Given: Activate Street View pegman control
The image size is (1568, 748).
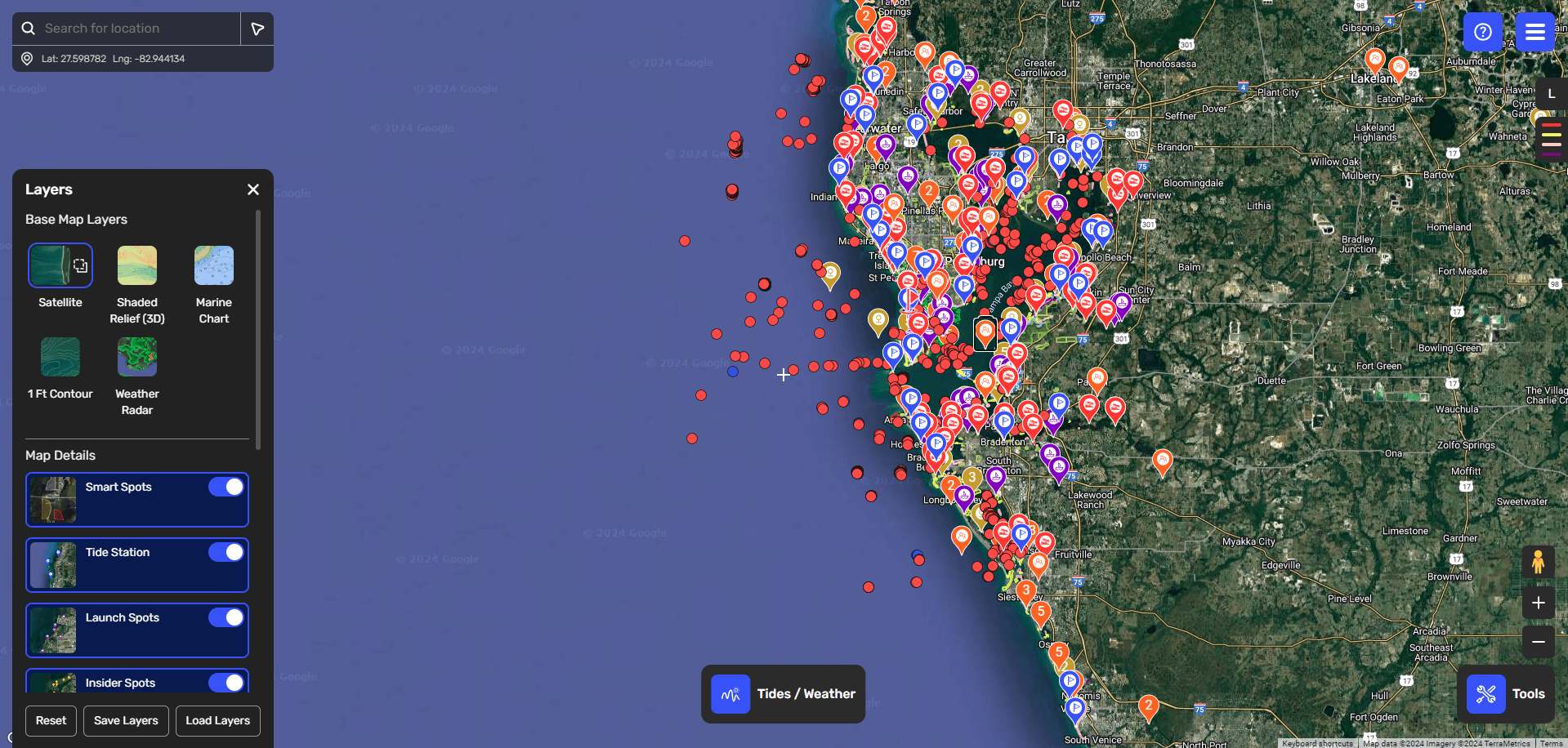Looking at the screenshot, I should pyautogui.click(x=1539, y=562).
